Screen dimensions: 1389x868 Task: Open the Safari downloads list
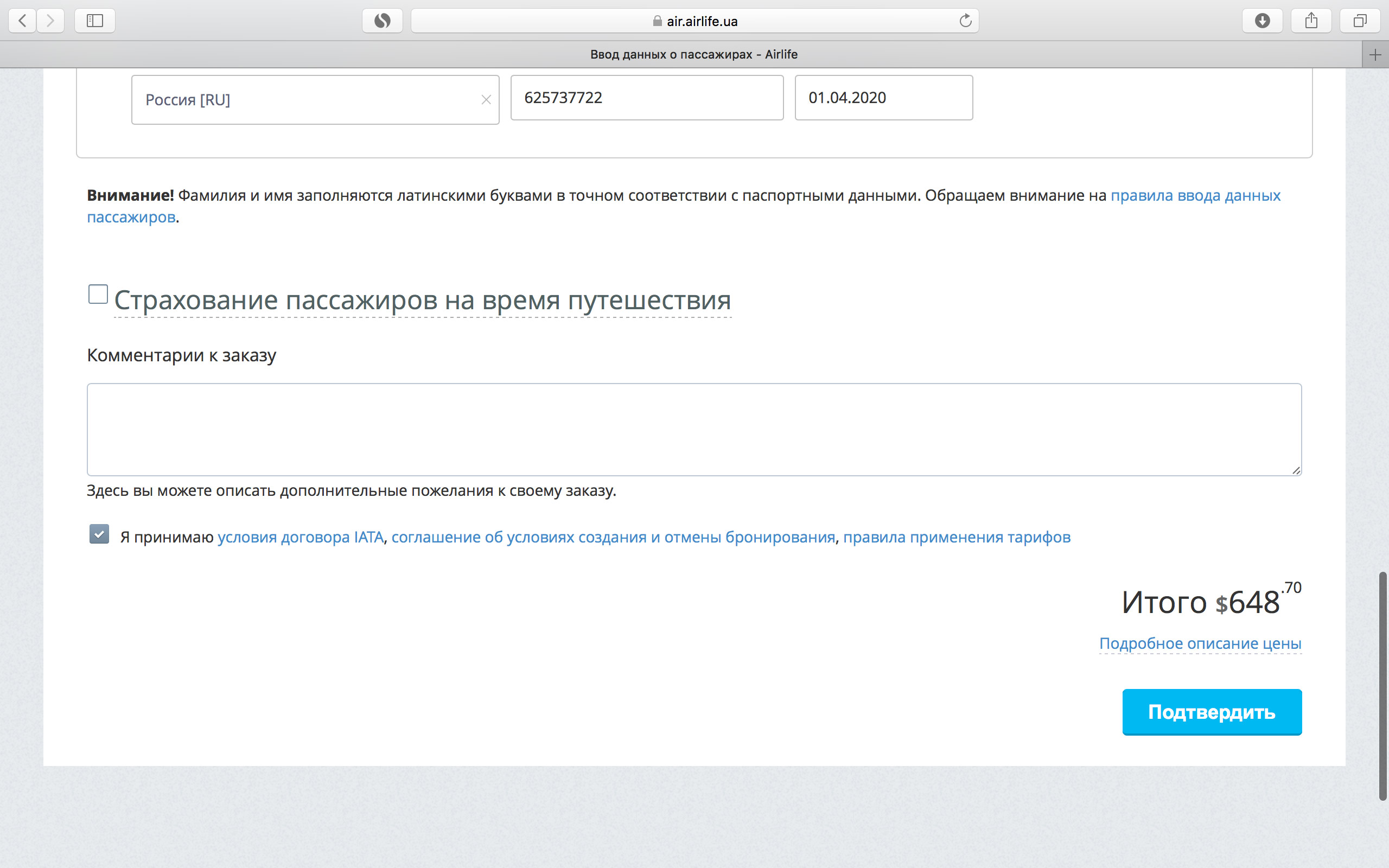[1261, 21]
